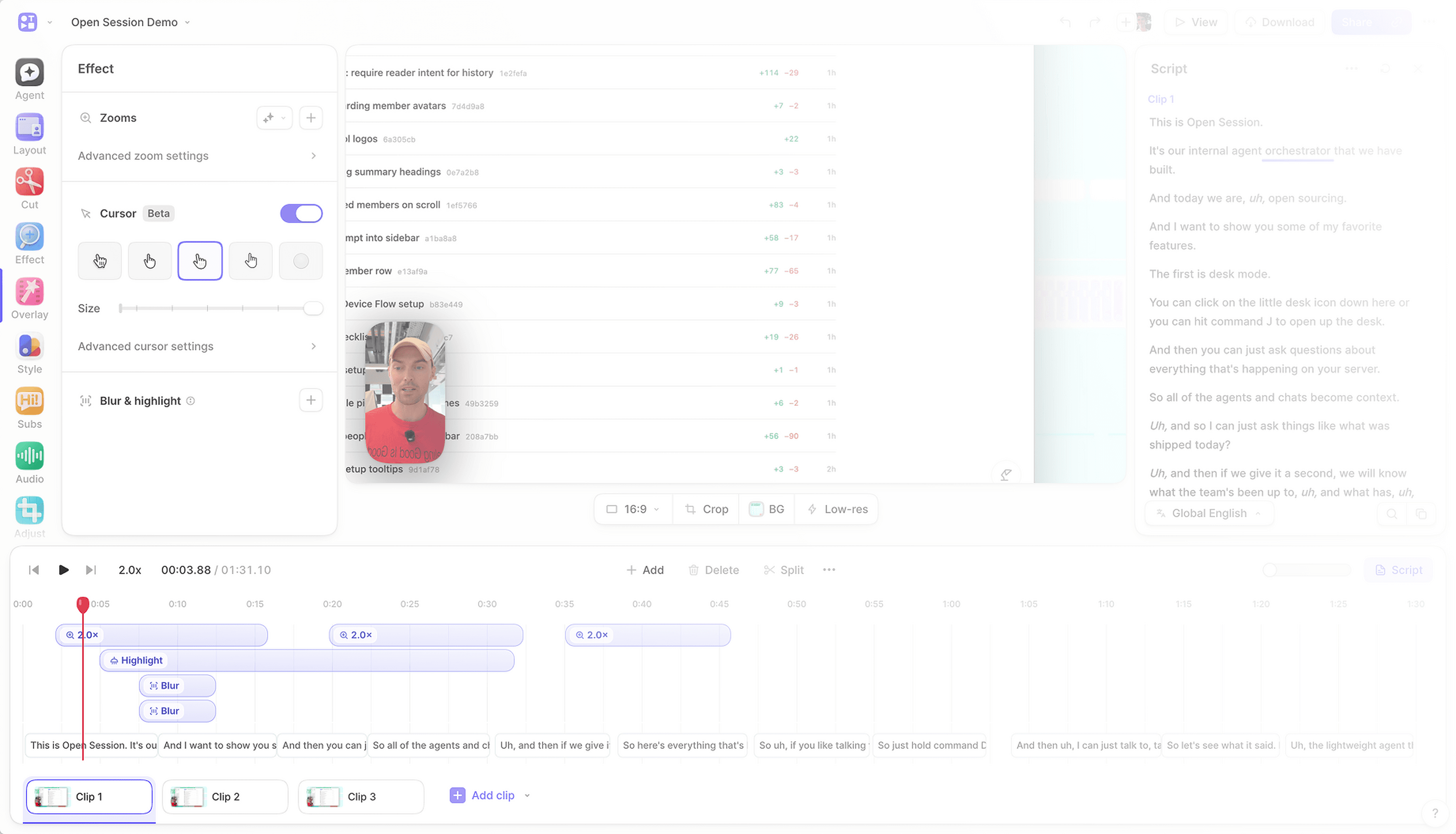The image size is (1456, 834).
Task: Click the Download button
Action: click(x=1280, y=23)
